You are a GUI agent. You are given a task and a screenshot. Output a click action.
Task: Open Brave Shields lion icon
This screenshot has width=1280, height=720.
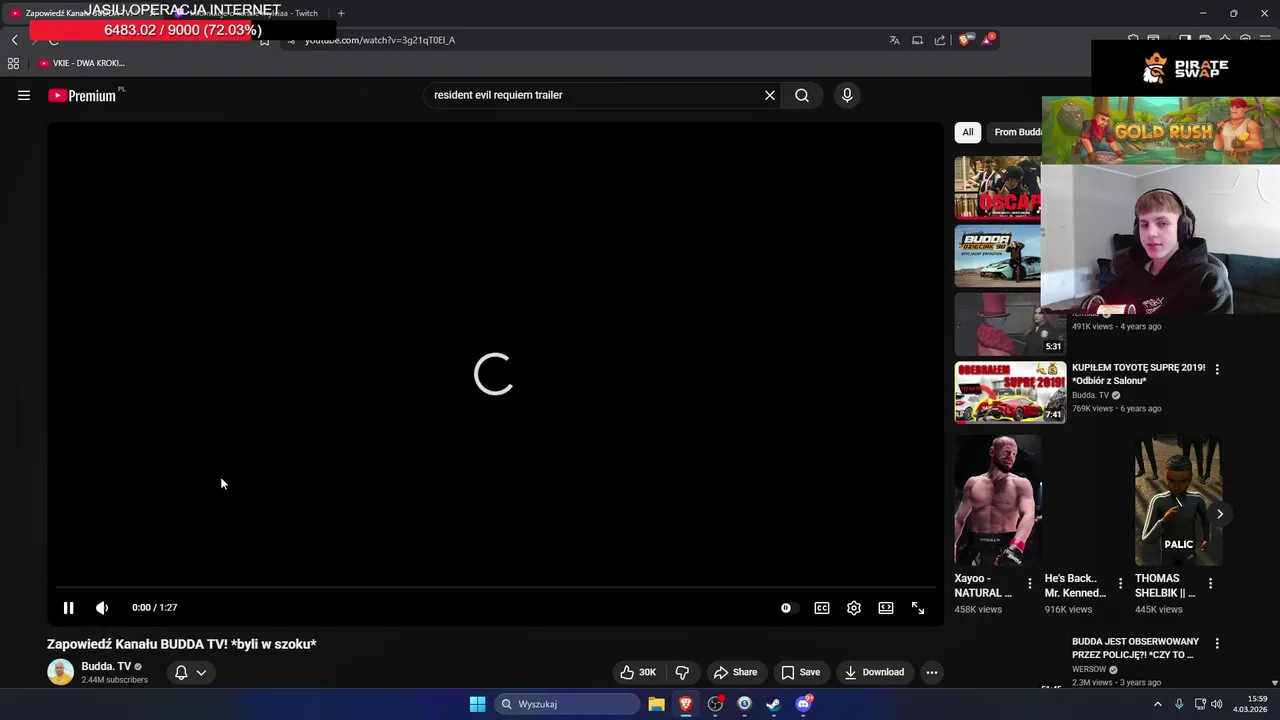click(x=965, y=40)
